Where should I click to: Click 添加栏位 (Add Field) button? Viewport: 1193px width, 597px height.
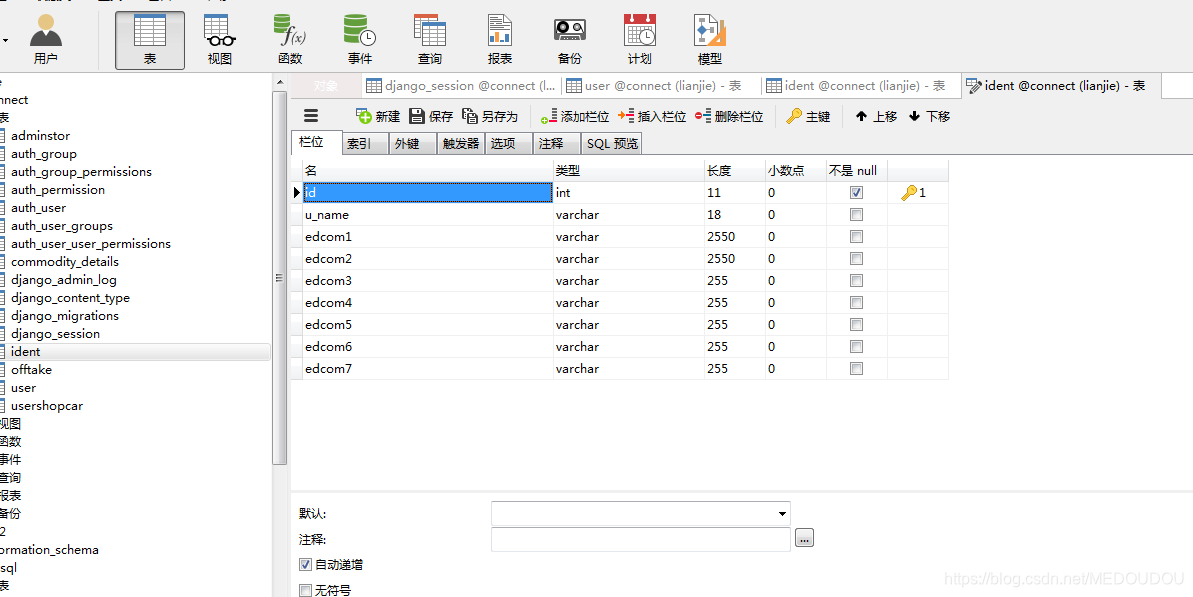574,116
